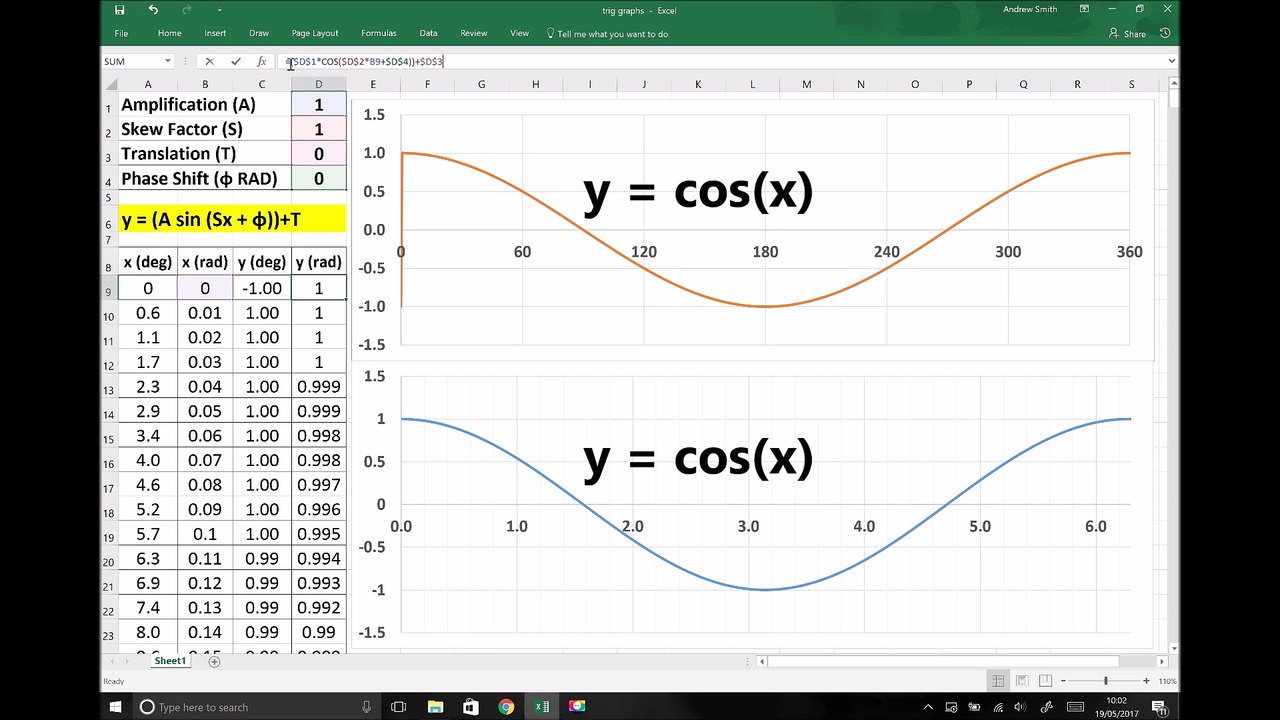The image size is (1280, 720).
Task: Click the horizontal scrollbar right arrow
Action: pos(1162,661)
